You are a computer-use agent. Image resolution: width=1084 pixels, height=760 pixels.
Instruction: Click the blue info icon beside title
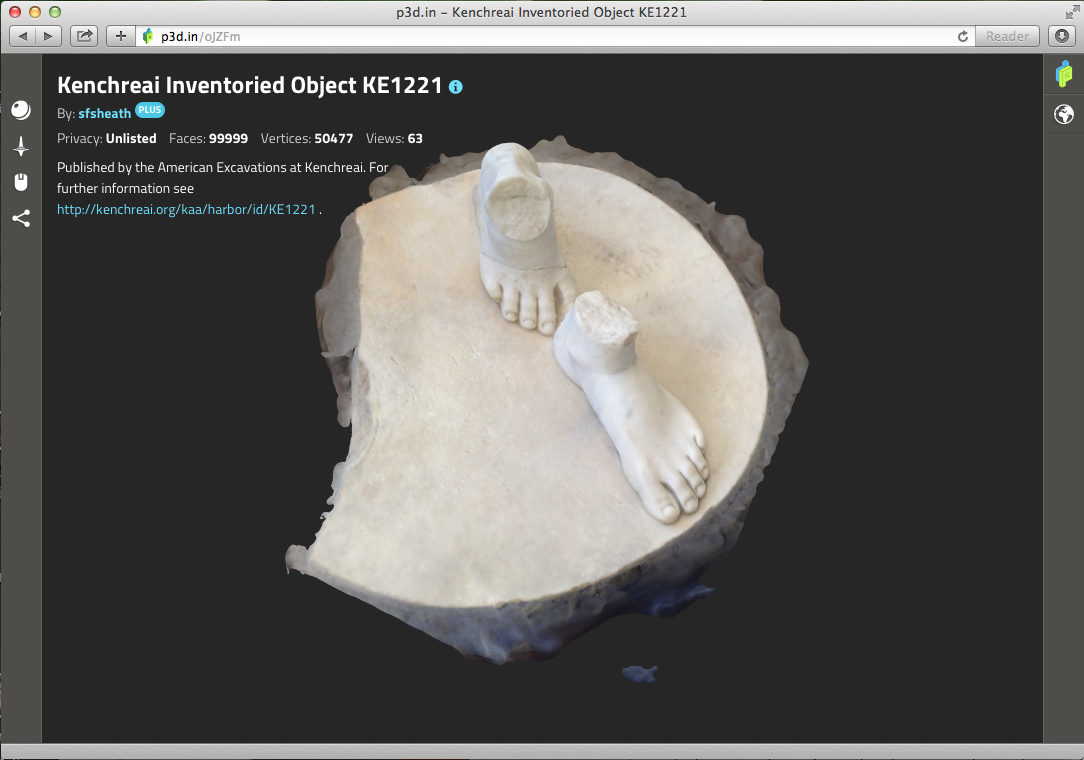pyautogui.click(x=456, y=87)
